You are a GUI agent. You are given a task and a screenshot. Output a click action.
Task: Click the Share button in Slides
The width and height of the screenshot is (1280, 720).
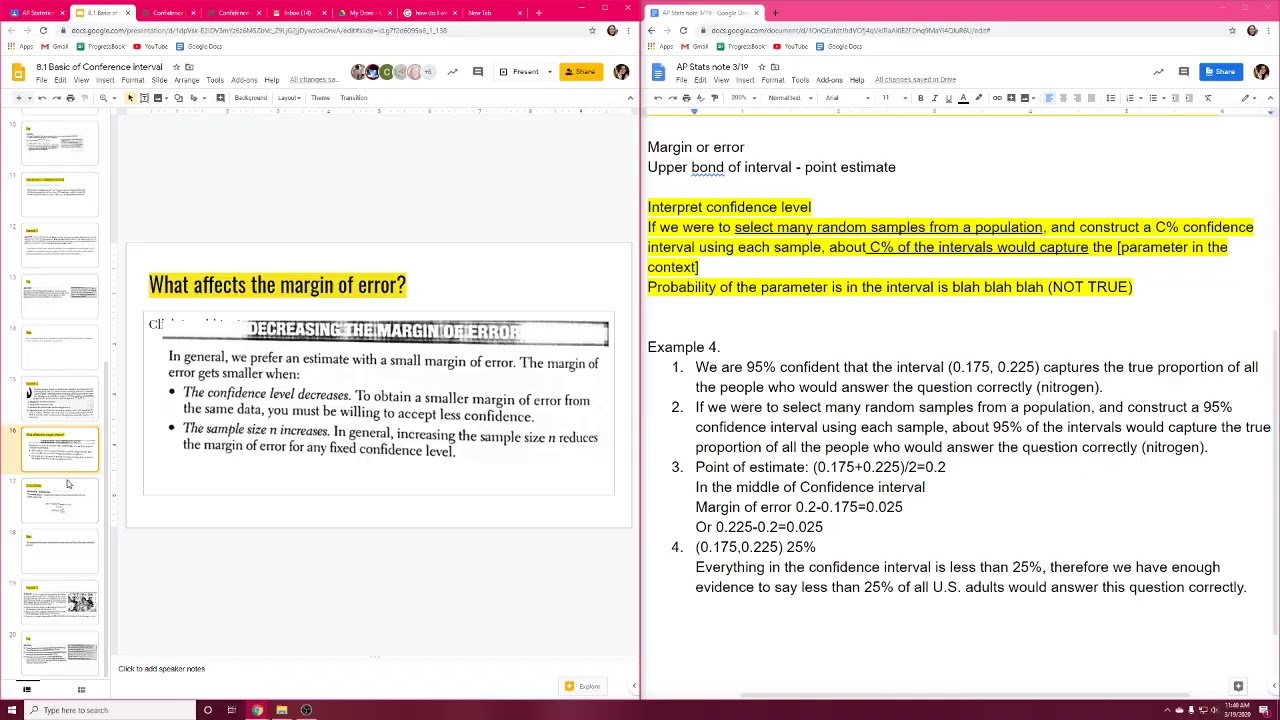(x=581, y=72)
